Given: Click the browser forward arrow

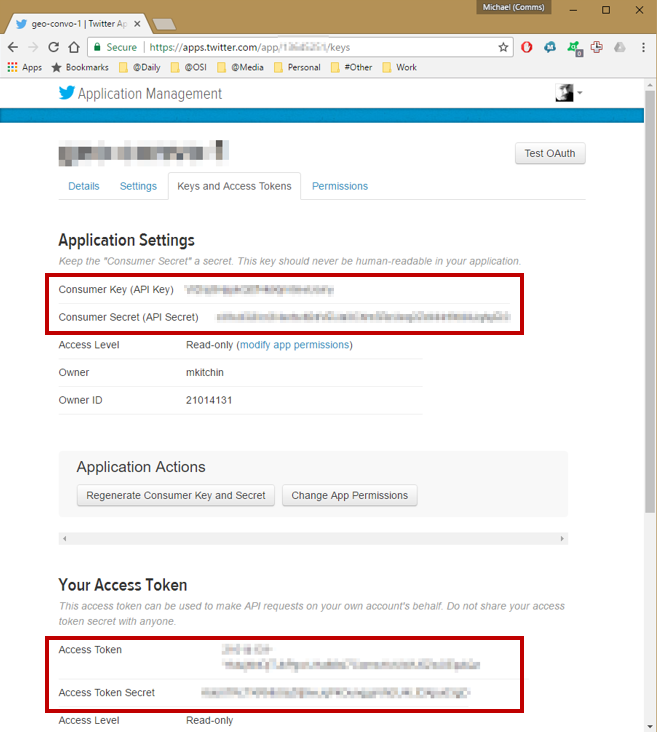Looking at the screenshot, I should 33,47.
